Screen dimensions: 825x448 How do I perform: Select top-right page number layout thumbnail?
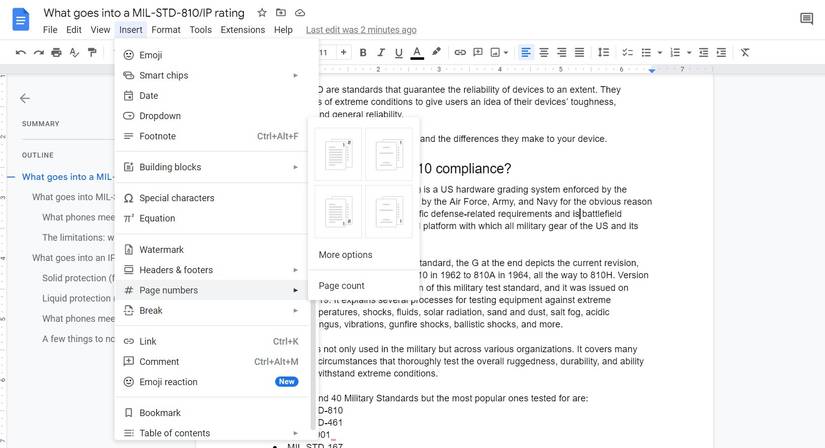pos(389,154)
